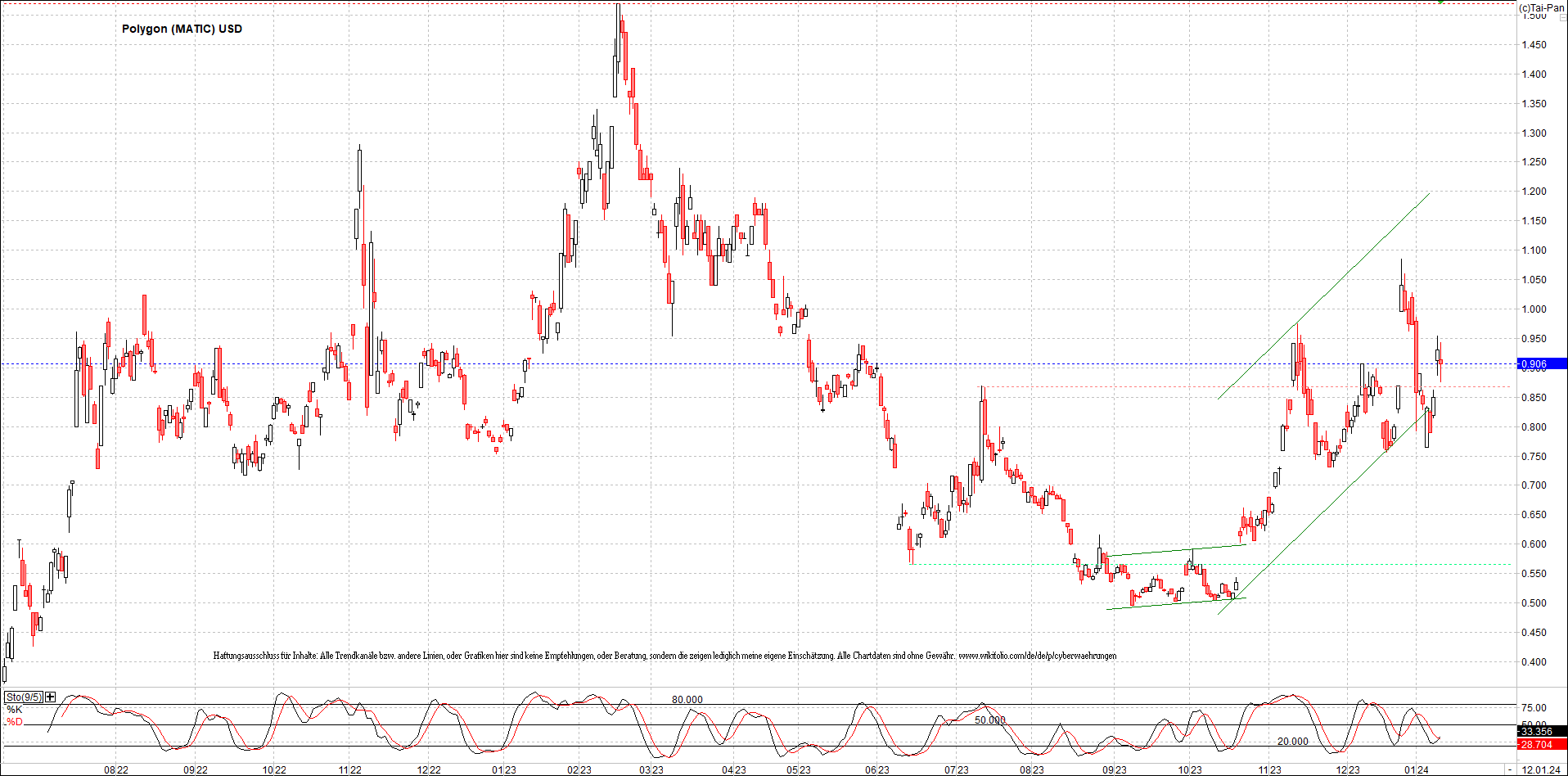Screen dimensions: 1568x776
Task: Click the 03 23 time axis label
Action: [651, 769]
